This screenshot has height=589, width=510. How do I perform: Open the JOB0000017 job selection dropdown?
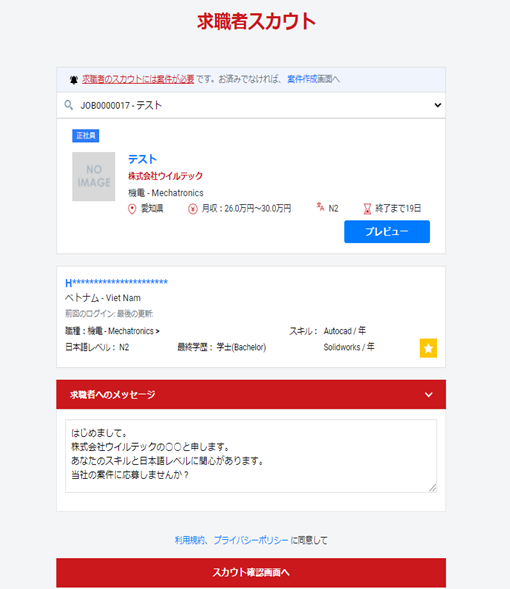click(x=251, y=105)
